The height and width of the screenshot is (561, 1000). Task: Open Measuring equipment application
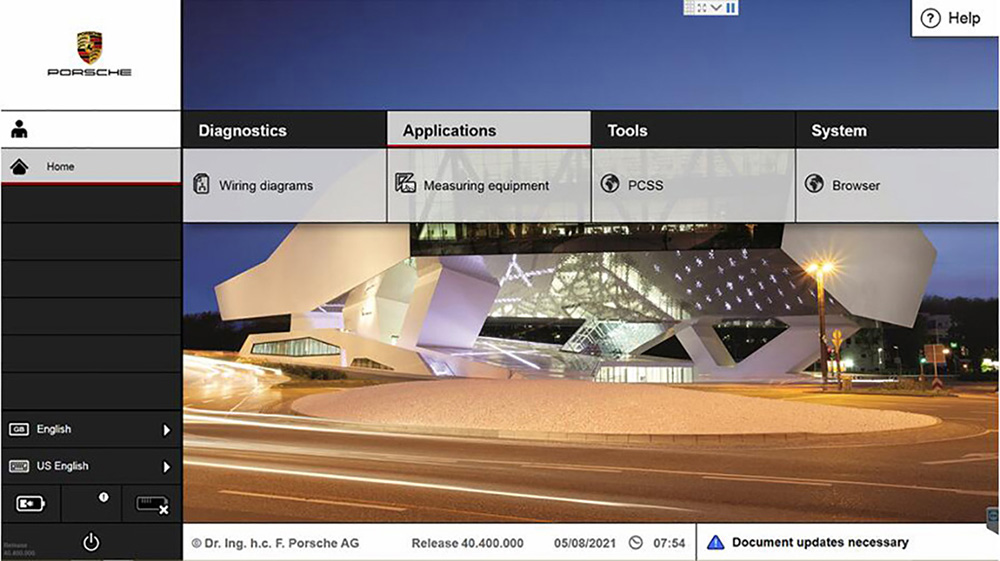489,186
